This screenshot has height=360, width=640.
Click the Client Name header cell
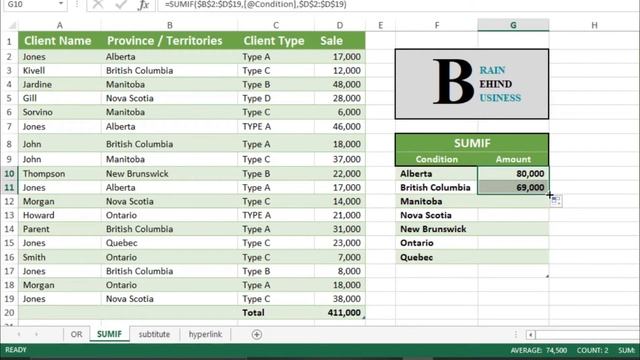pos(60,41)
